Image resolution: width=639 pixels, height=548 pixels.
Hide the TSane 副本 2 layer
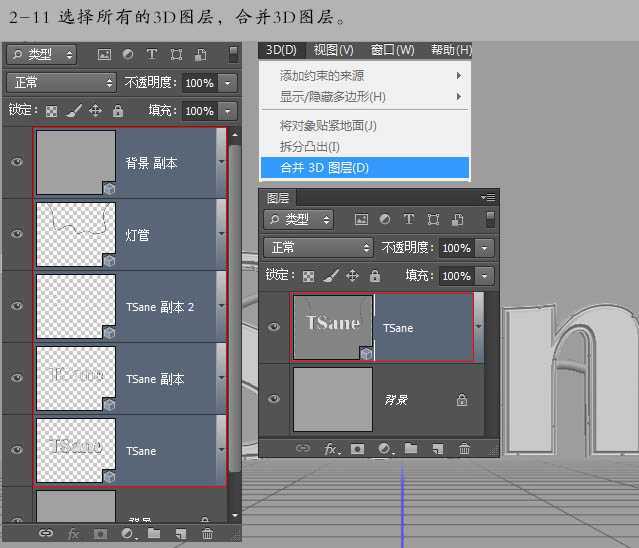click(x=17, y=306)
